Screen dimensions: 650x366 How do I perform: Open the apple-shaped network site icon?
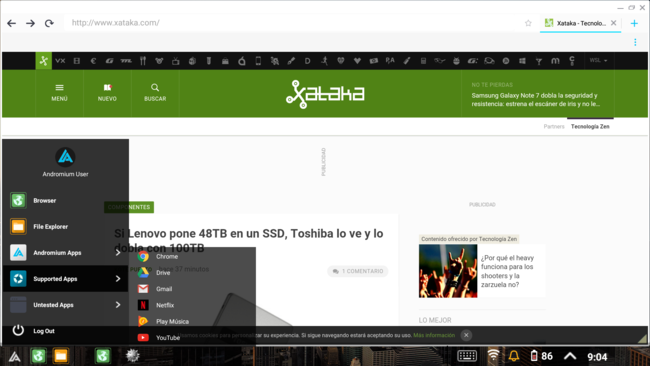(x=242, y=61)
